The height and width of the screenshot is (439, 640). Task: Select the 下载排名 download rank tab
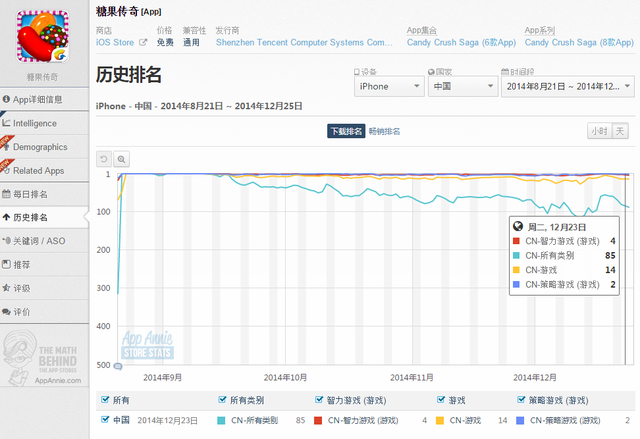346,131
